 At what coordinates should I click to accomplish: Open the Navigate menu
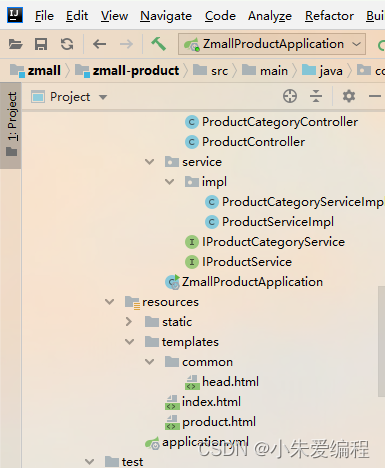point(166,16)
